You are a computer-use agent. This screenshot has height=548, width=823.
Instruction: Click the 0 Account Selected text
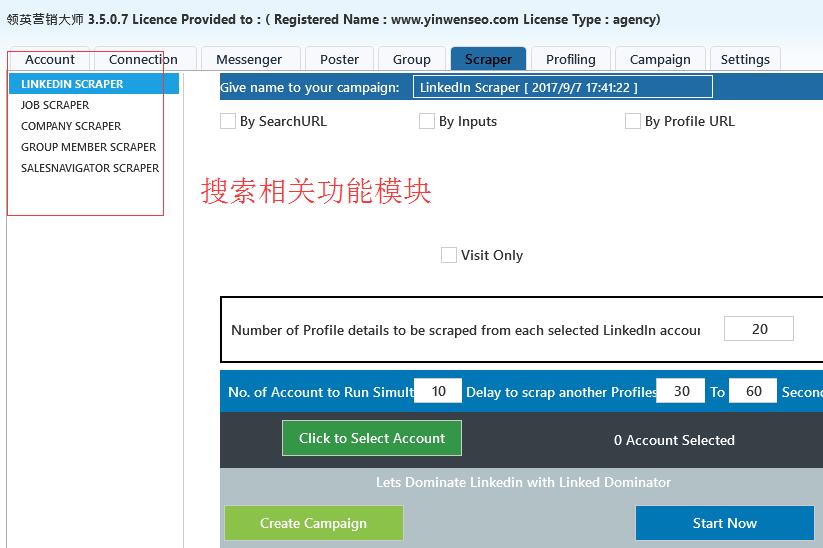[674, 440]
